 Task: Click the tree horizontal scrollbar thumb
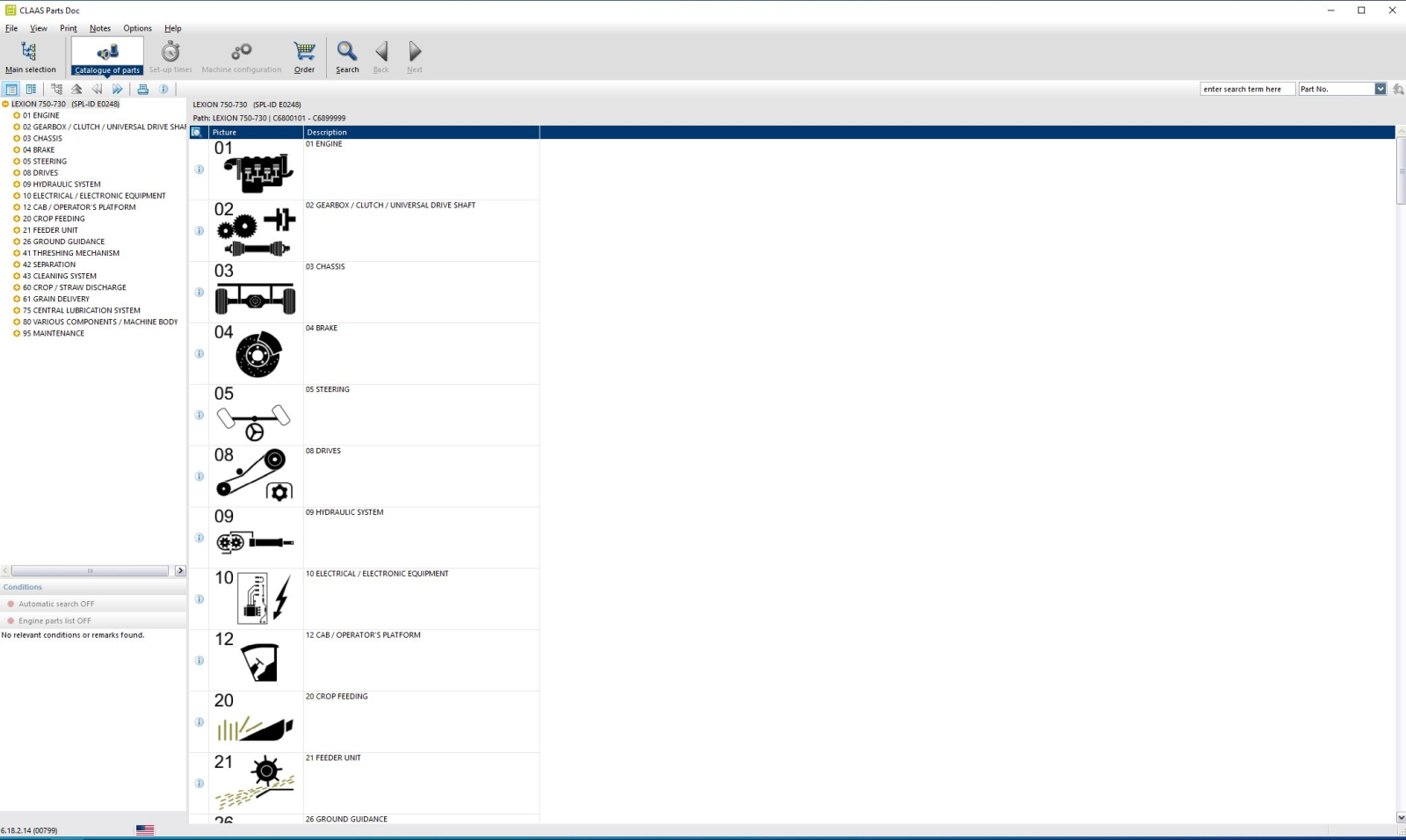tap(90, 571)
